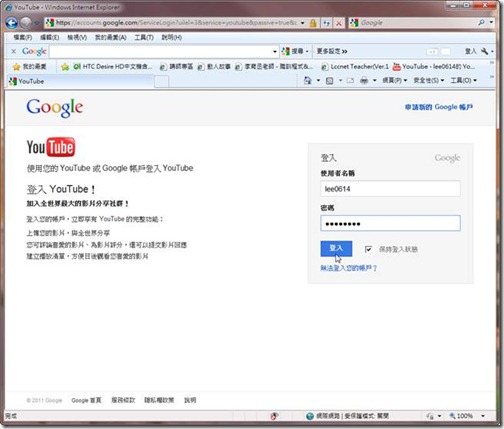The width and height of the screenshot is (504, 429).
Task: Click the New Tab button beside YouTube tab
Action: (162, 82)
